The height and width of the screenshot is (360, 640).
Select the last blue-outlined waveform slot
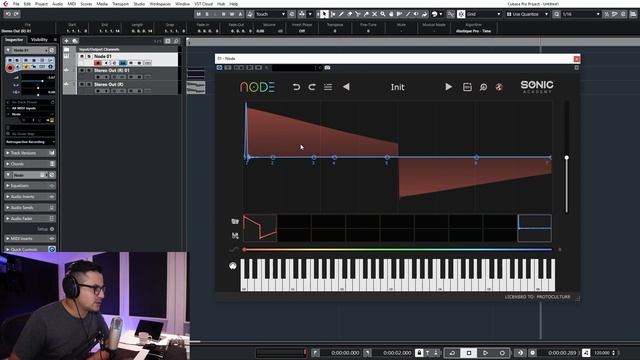click(535, 228)
